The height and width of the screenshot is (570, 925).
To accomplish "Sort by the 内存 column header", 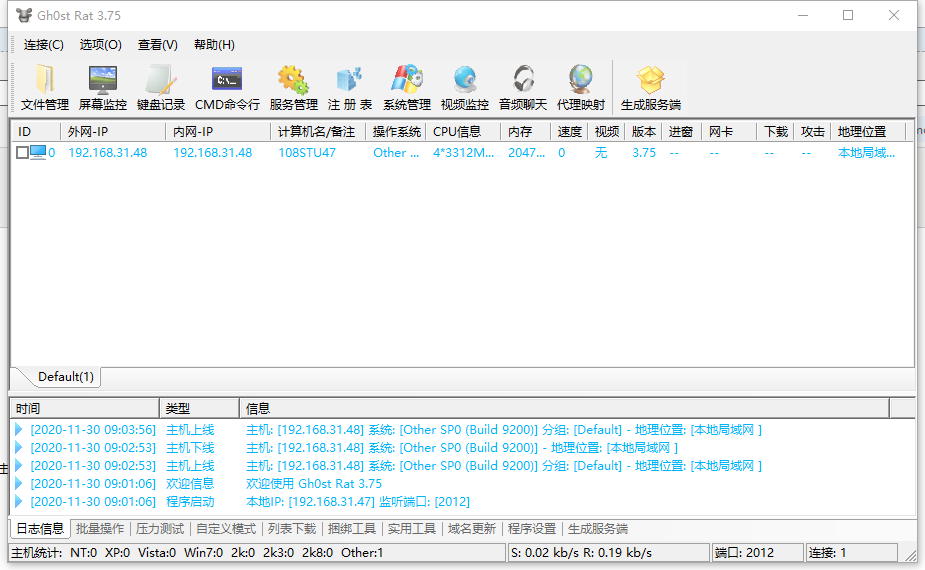I will (526, 132).
